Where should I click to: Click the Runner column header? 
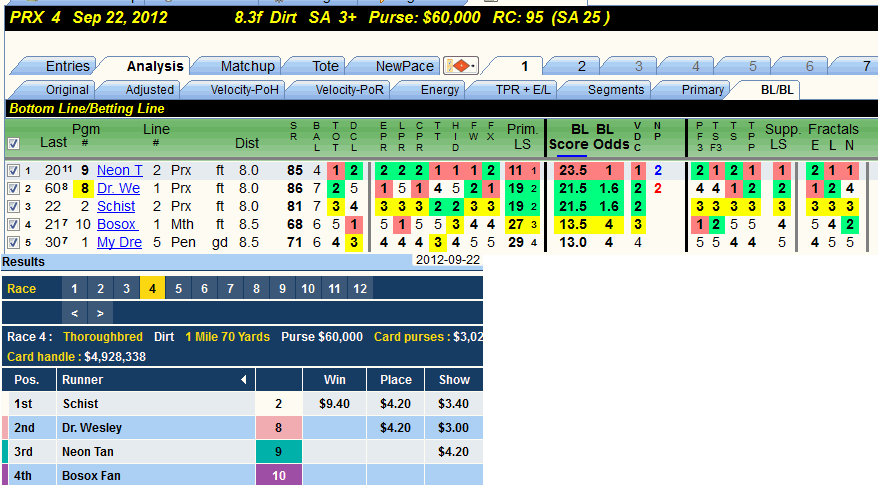click(x=156, y=379)
